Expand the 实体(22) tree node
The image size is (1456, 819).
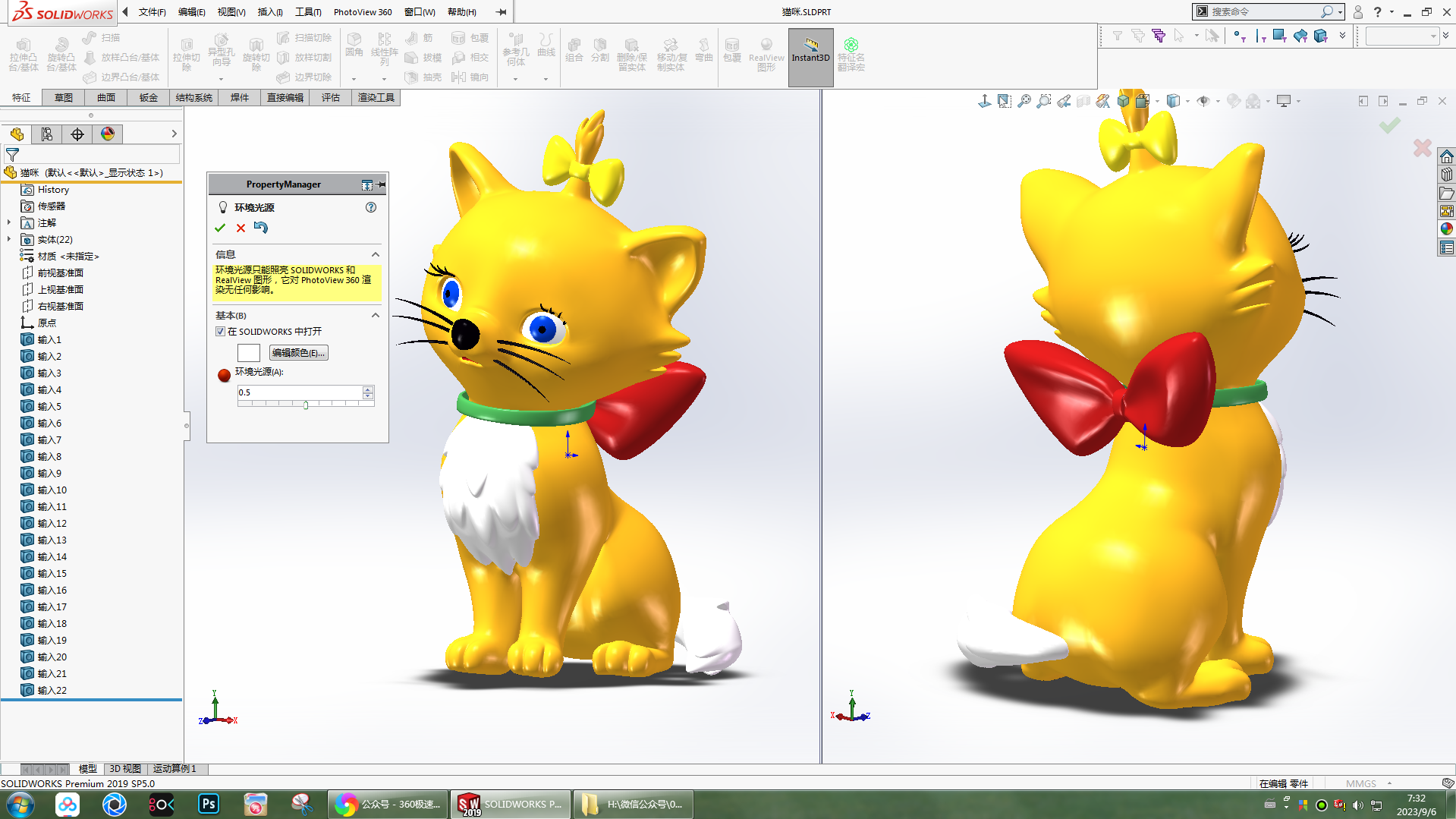(x=9, y=239)
